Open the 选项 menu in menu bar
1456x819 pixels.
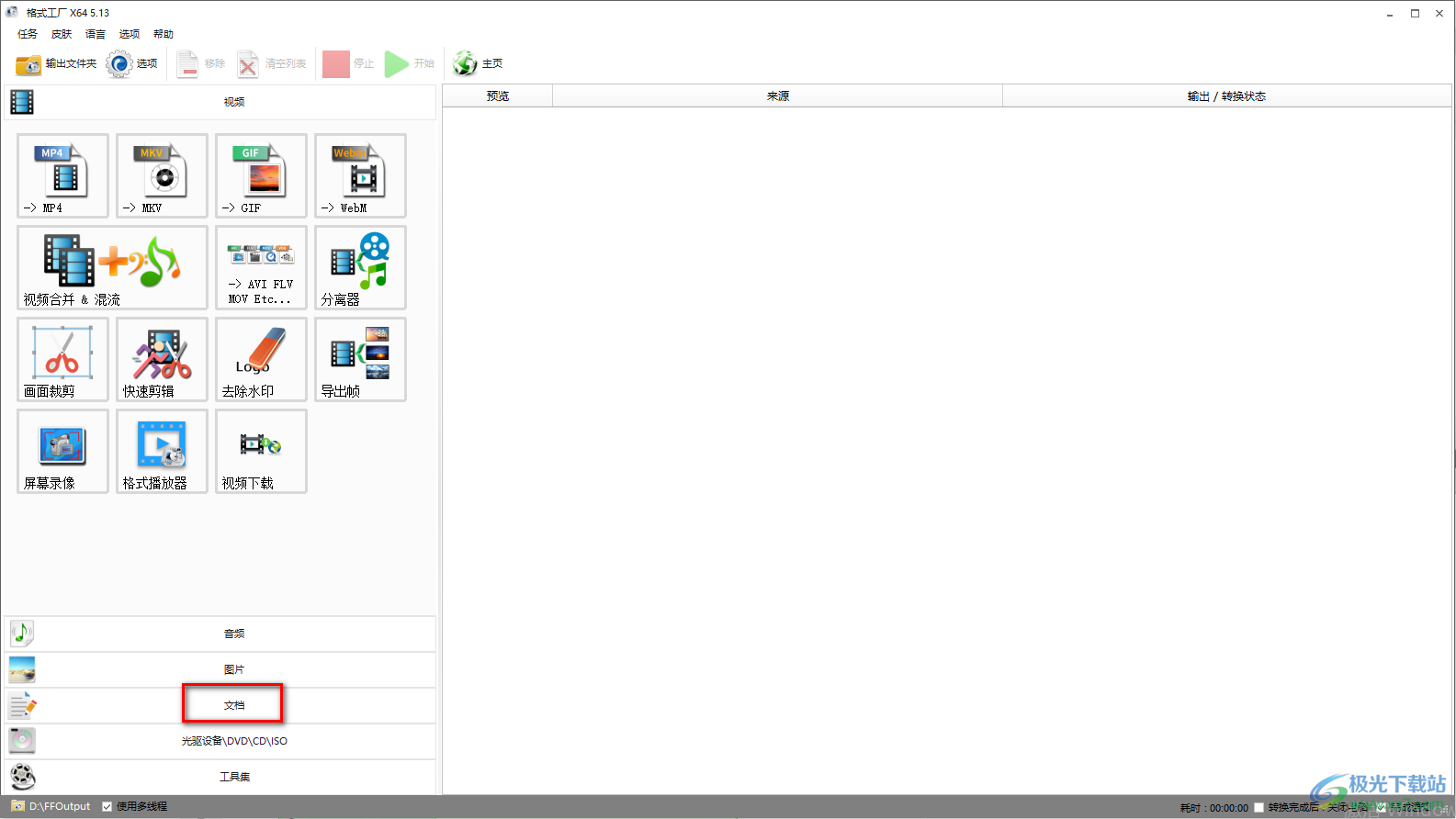point(130,34)
